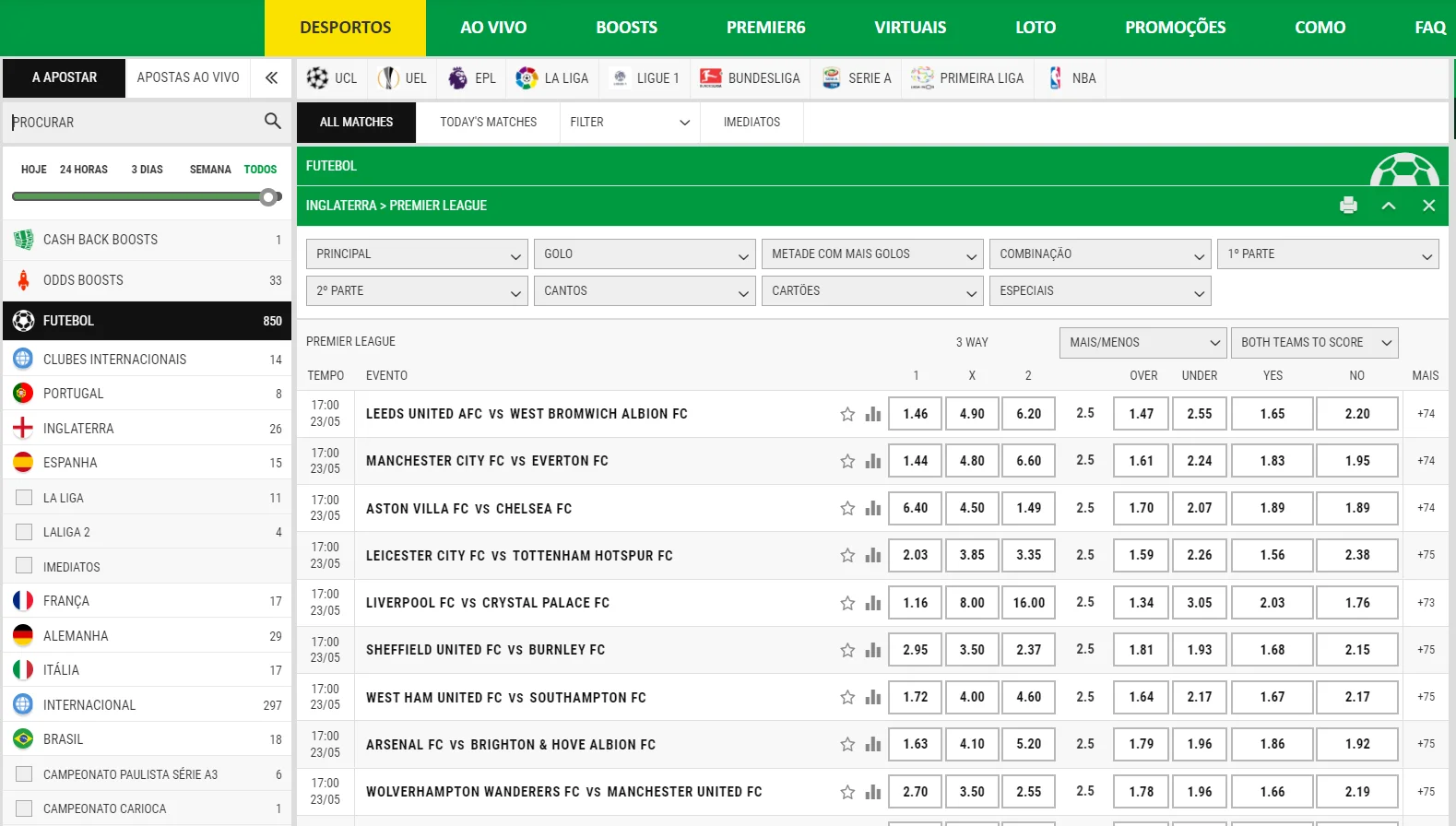Favorite Wolverhampton vs Manchester United match

[847, 792]
